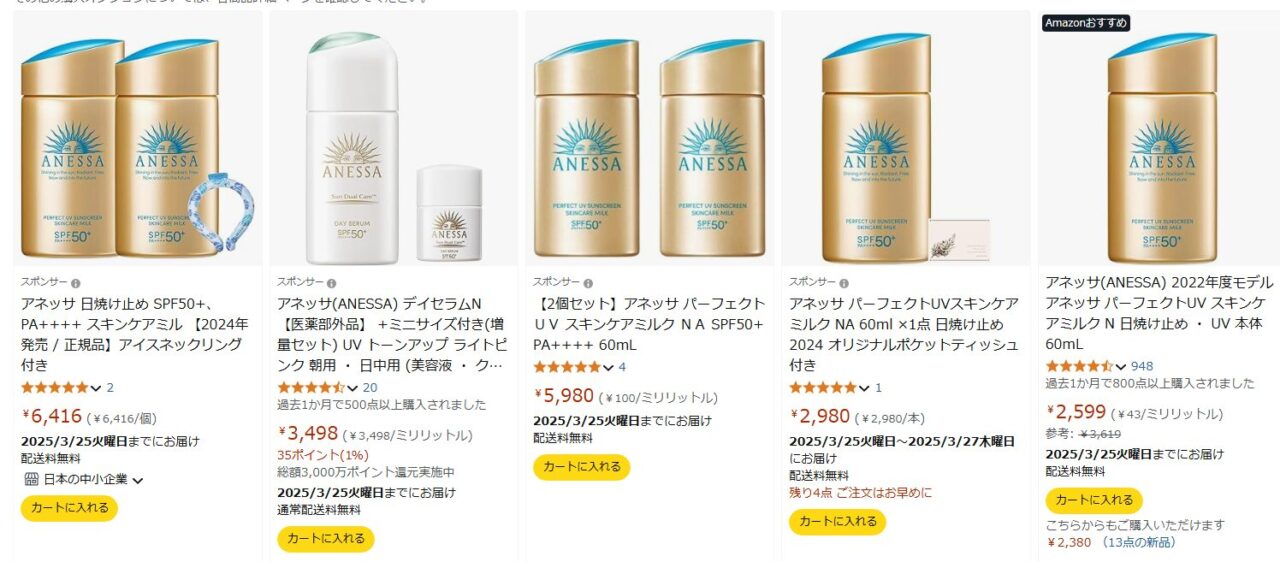The height and width of the screenshot is (562, 1280).
Task: Add the ¥5,980 two-pack to cart
Action: [x=581, y=467]
